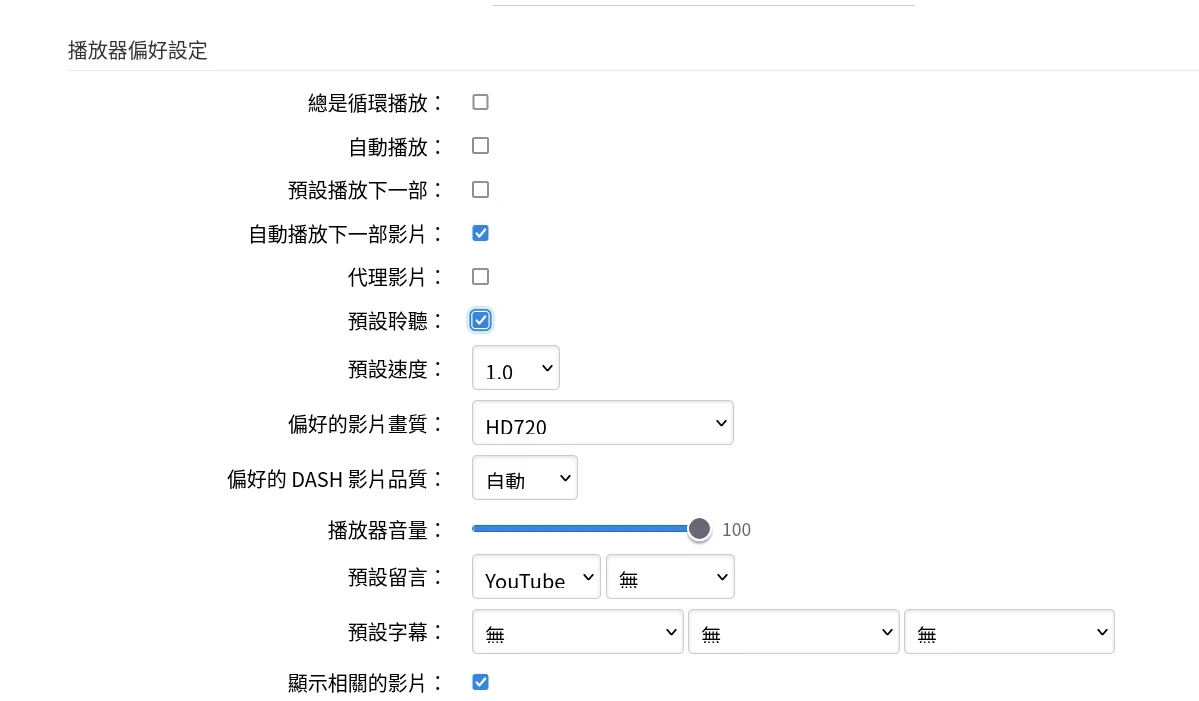Expand the second 預設留言 dropdown showing 無
The image size is (1199, 701).
[x=670, y=578]
